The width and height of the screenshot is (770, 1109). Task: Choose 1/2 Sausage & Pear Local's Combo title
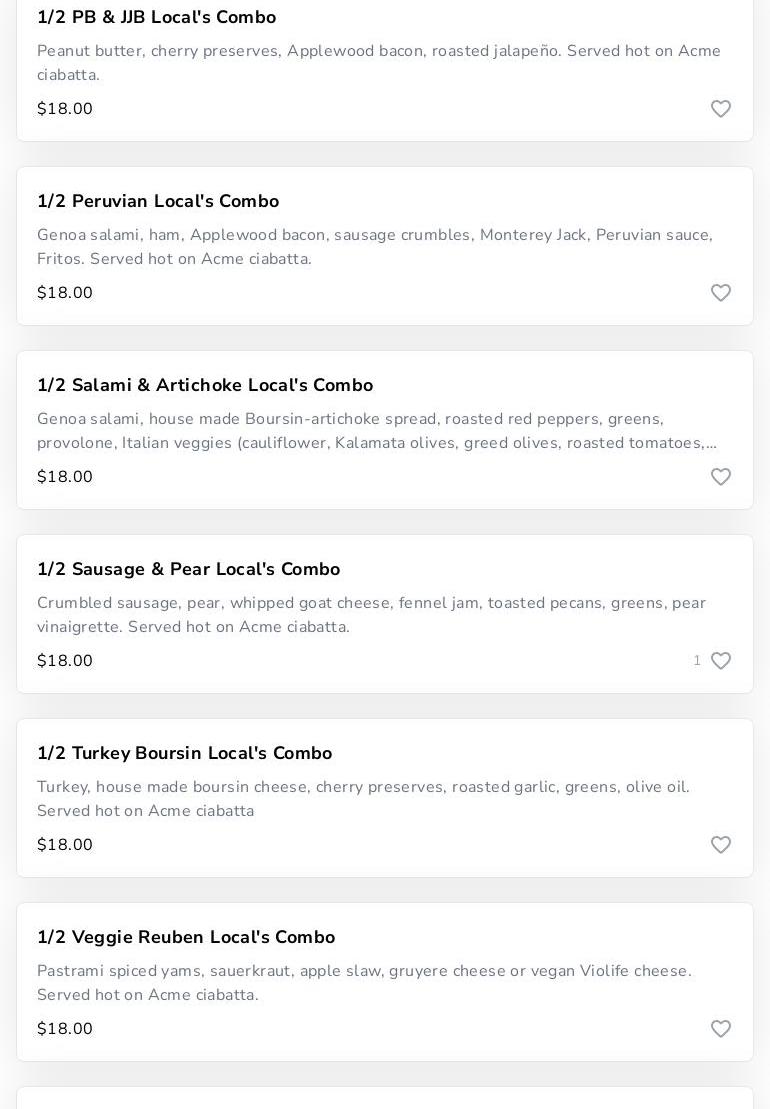tap(188, 569)
